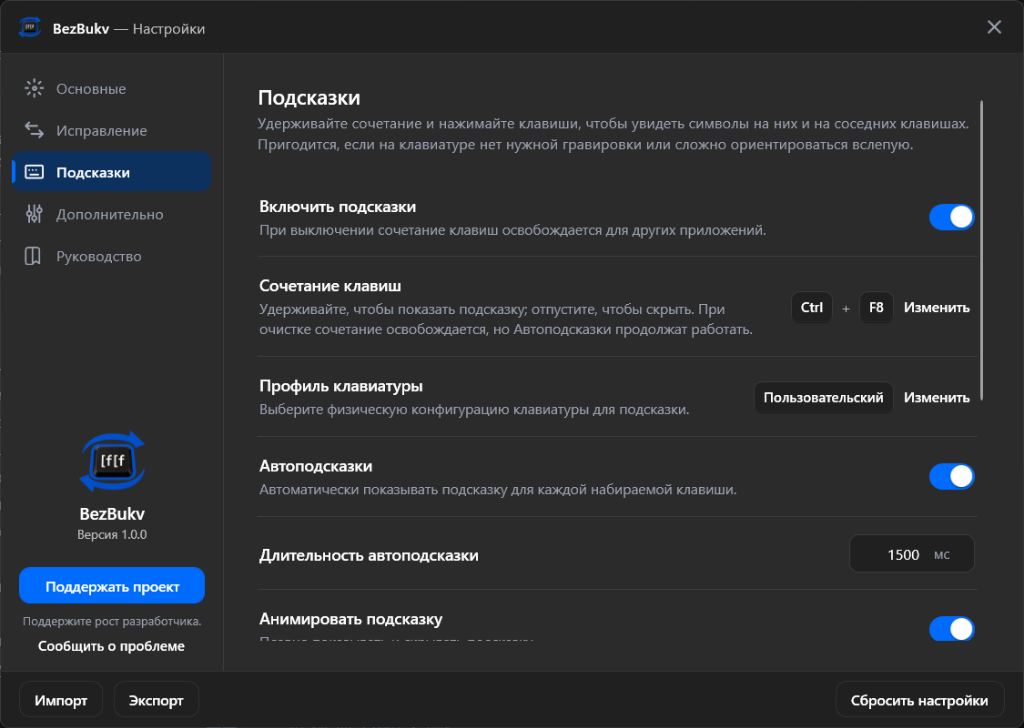1024x728 pixels.
Task: Click the vertical scrollbar of the settings panel
Action: (981, 251)
